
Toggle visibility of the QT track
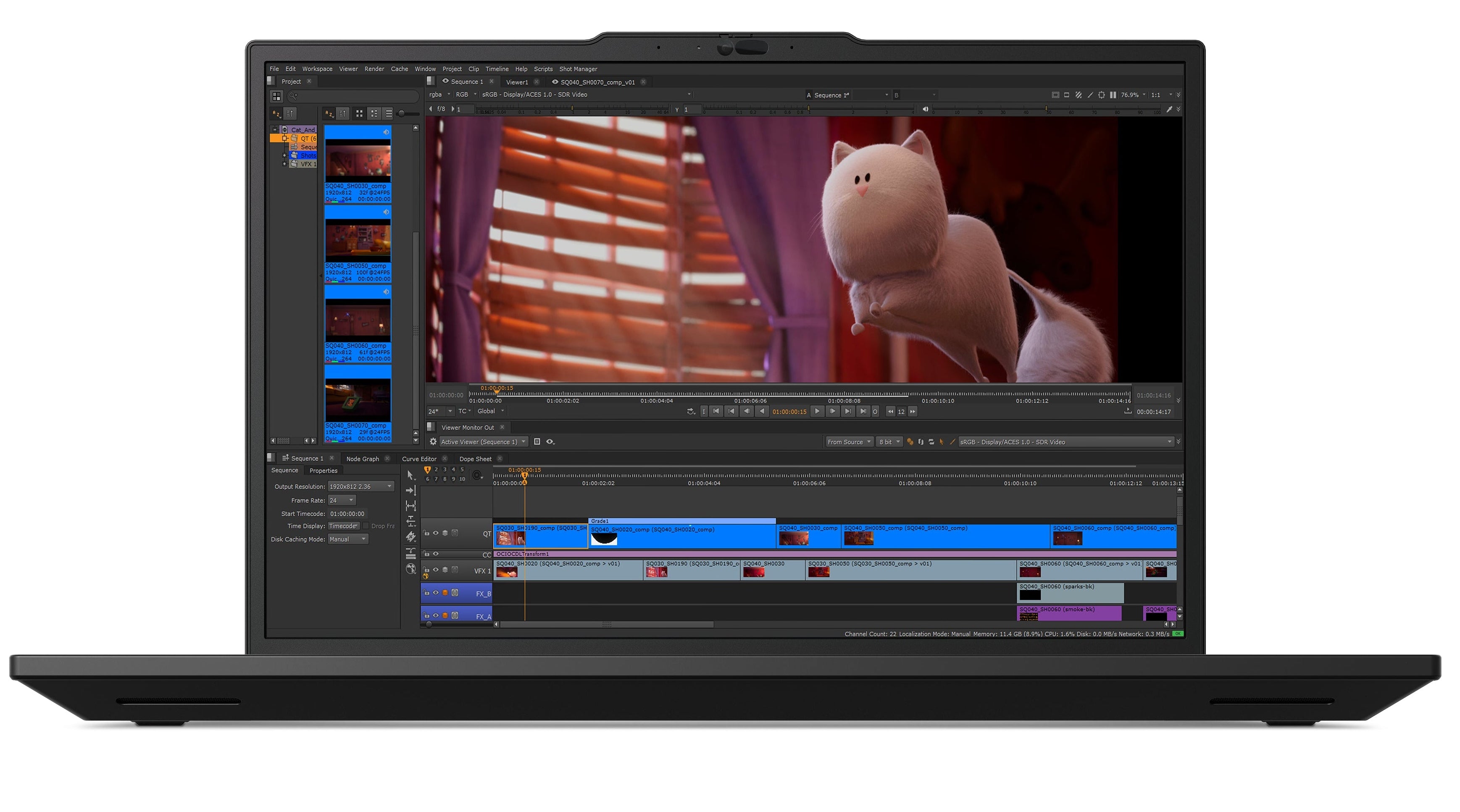point(436,533)
